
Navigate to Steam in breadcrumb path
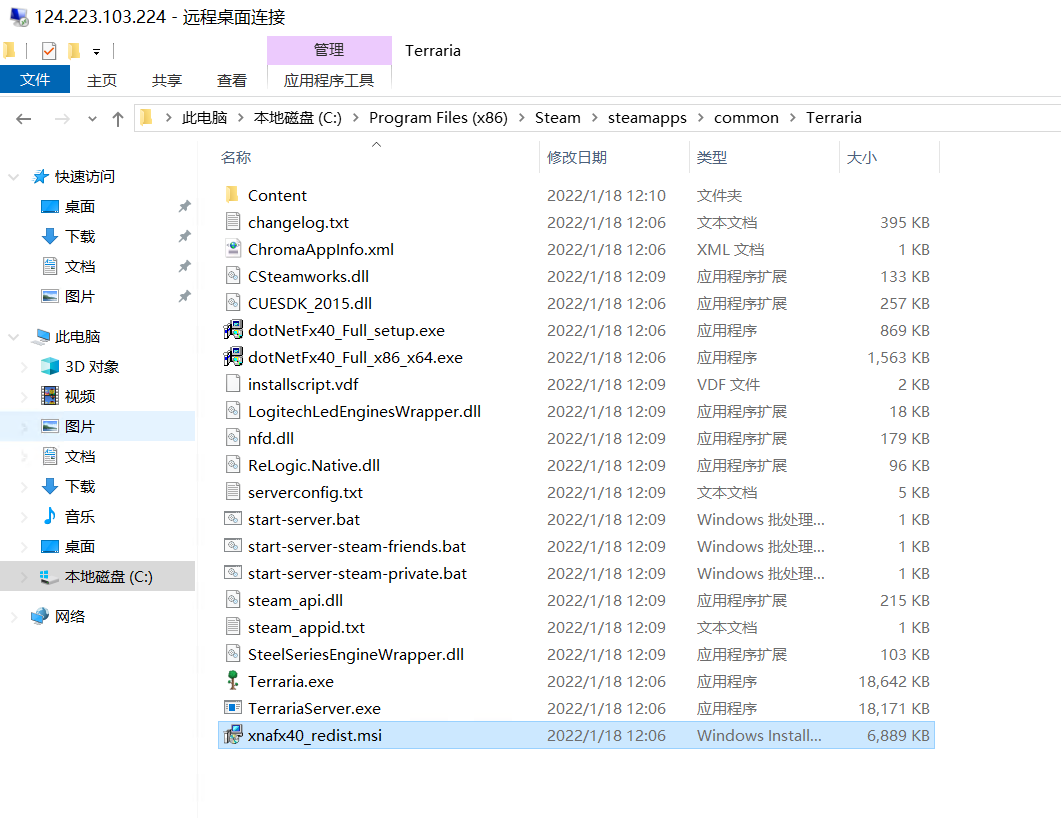[x=558, y=118]
